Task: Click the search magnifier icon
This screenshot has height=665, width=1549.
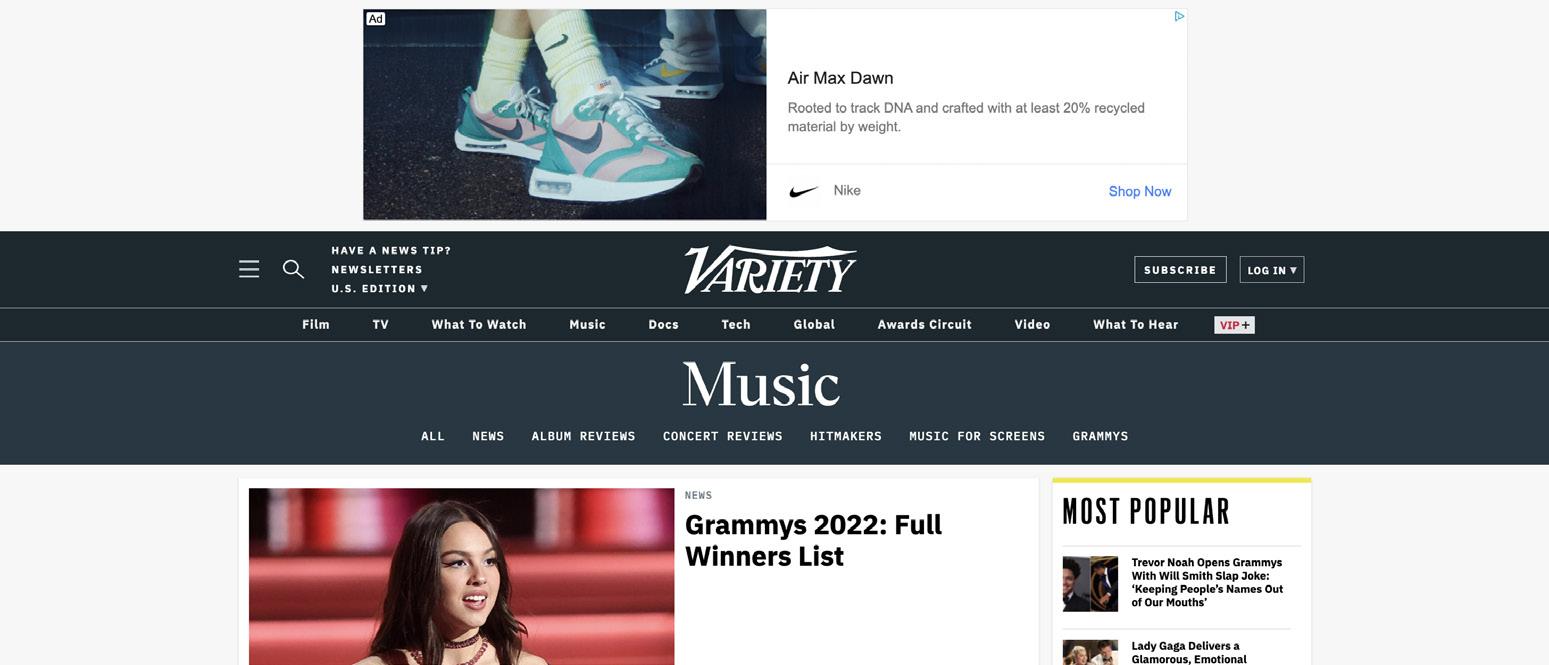Action: [293, 269]
